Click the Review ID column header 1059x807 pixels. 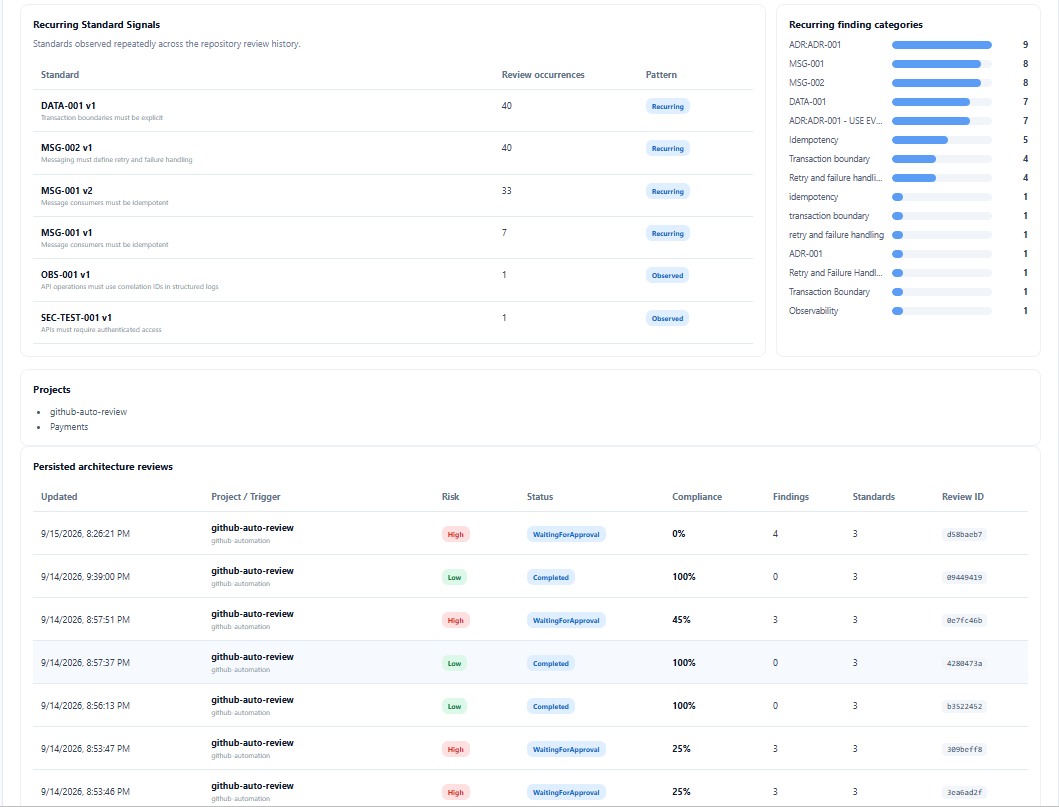962,497
